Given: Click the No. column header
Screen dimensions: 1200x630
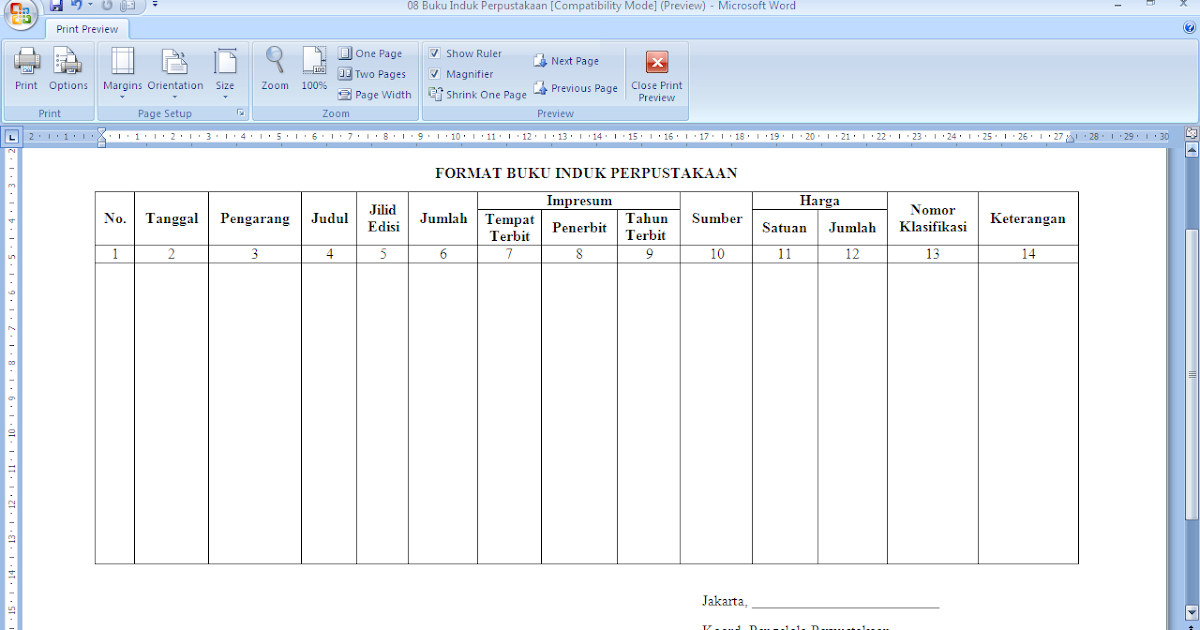Looking at the screenshot, I should 115,218.
